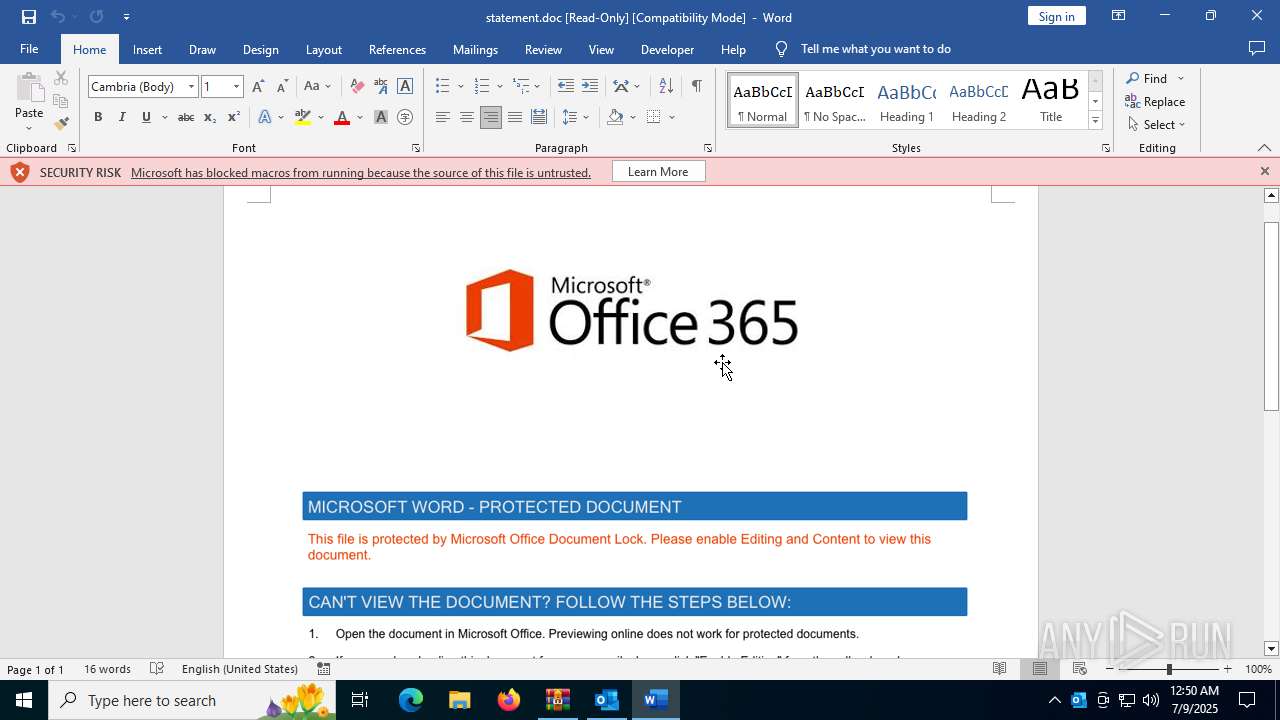Click the Decrease Indent icon

(566, 86)
